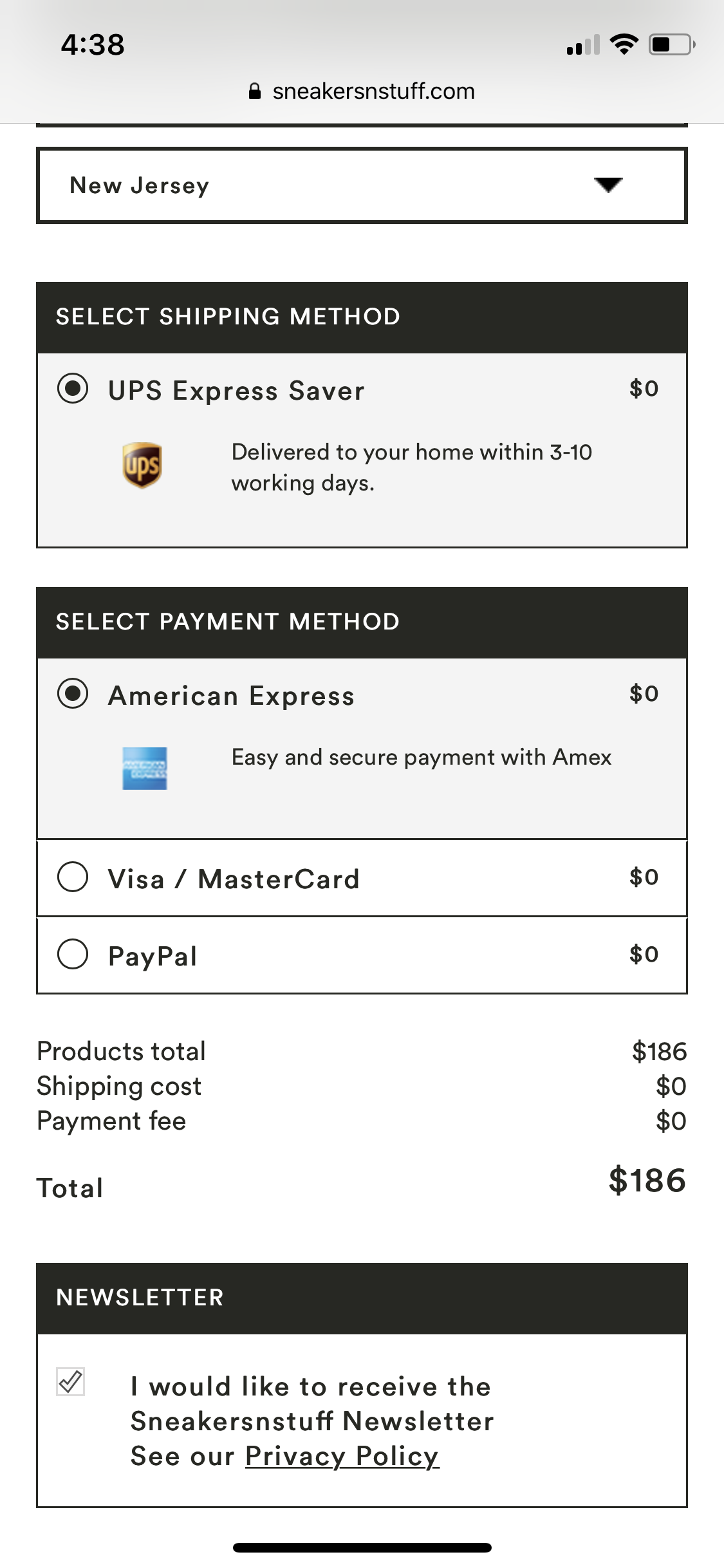Viewport: 724px width, 1568px height.
Task: Open the Privacy Policy link
Action: pos(342,1456)
